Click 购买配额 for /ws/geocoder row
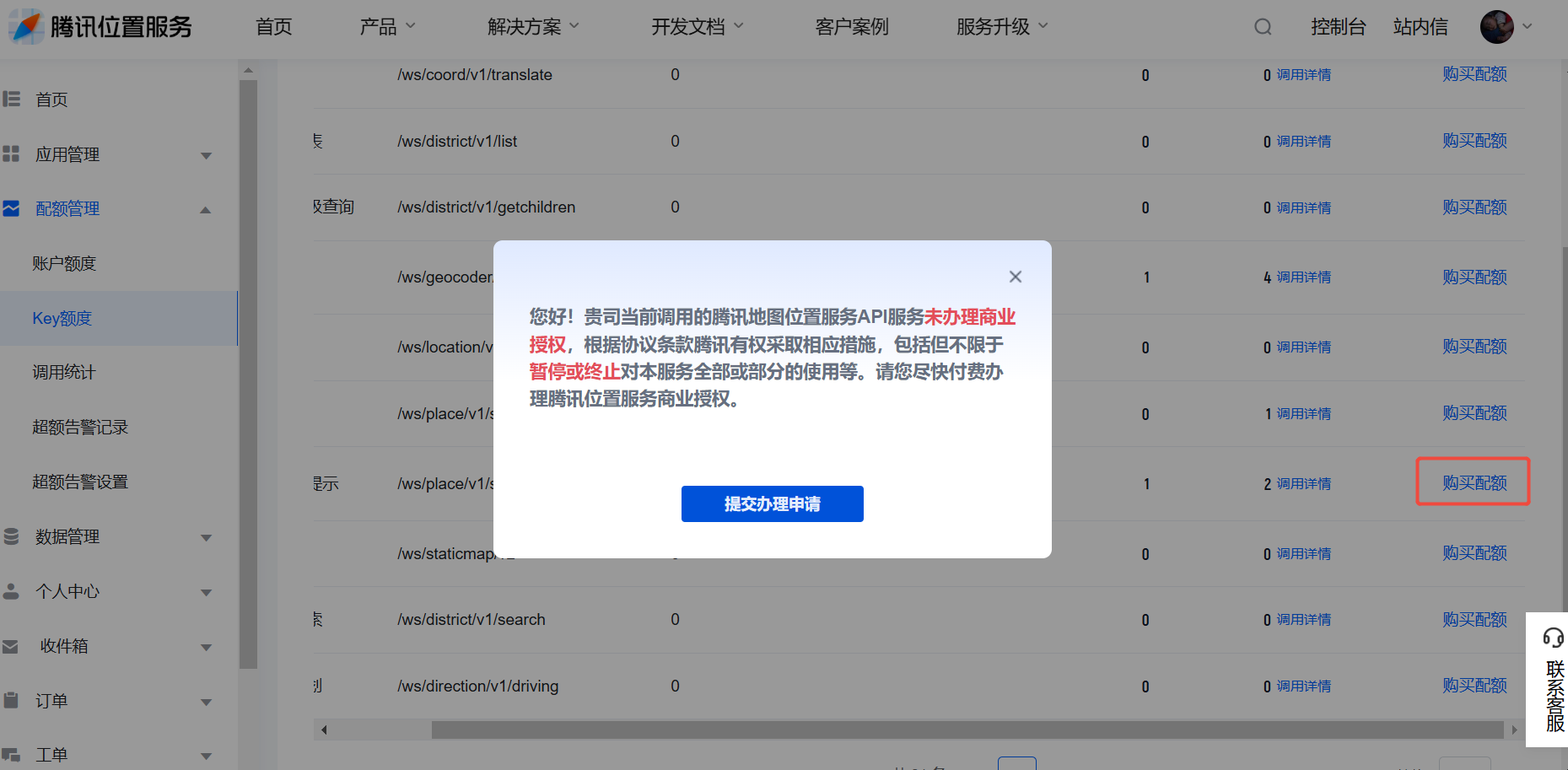 [1474, 277]
